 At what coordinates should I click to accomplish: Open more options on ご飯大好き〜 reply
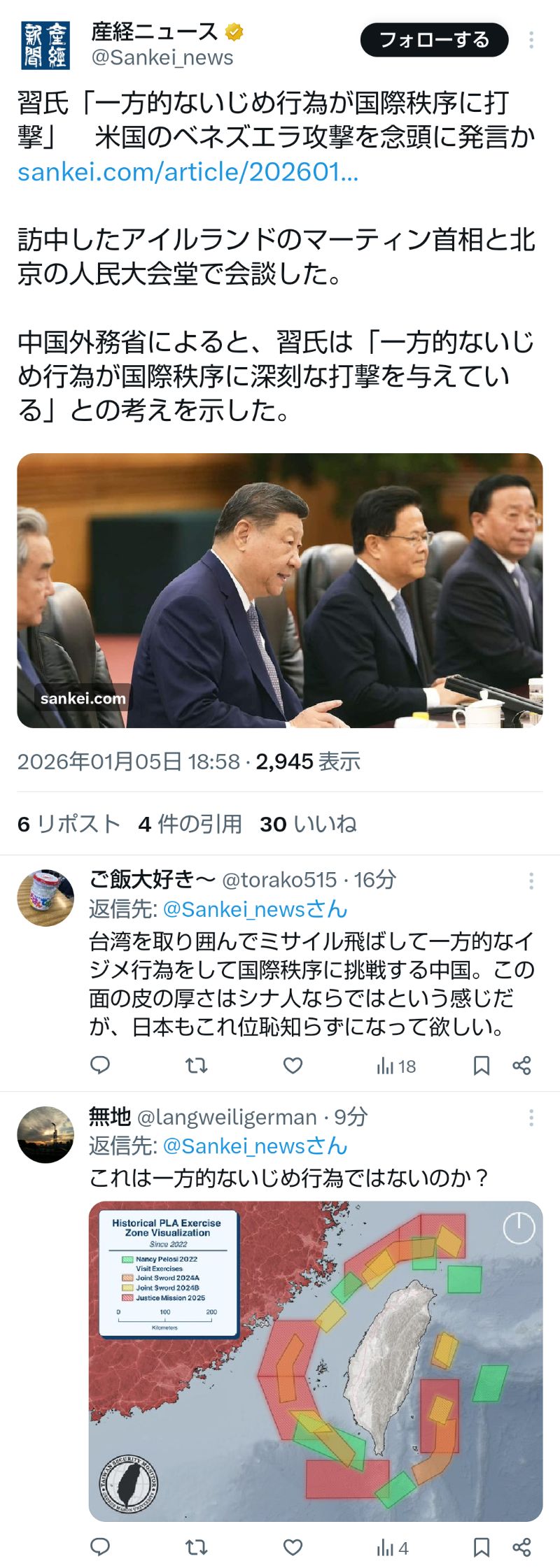coord(531,881)
